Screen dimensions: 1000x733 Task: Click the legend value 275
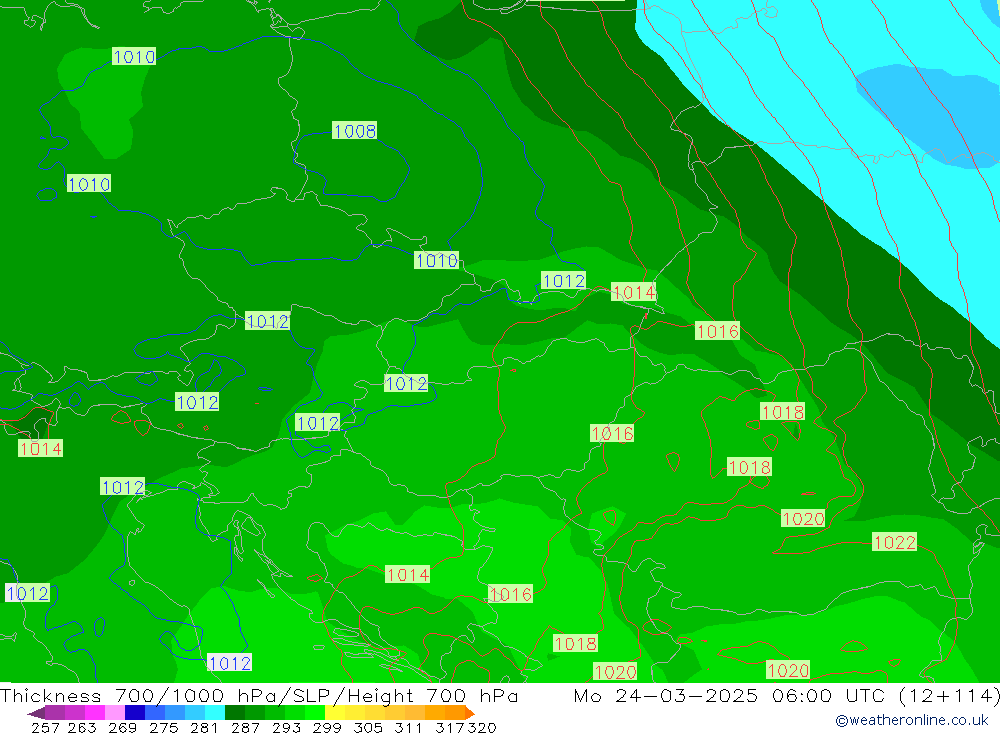tap(163, 727)
